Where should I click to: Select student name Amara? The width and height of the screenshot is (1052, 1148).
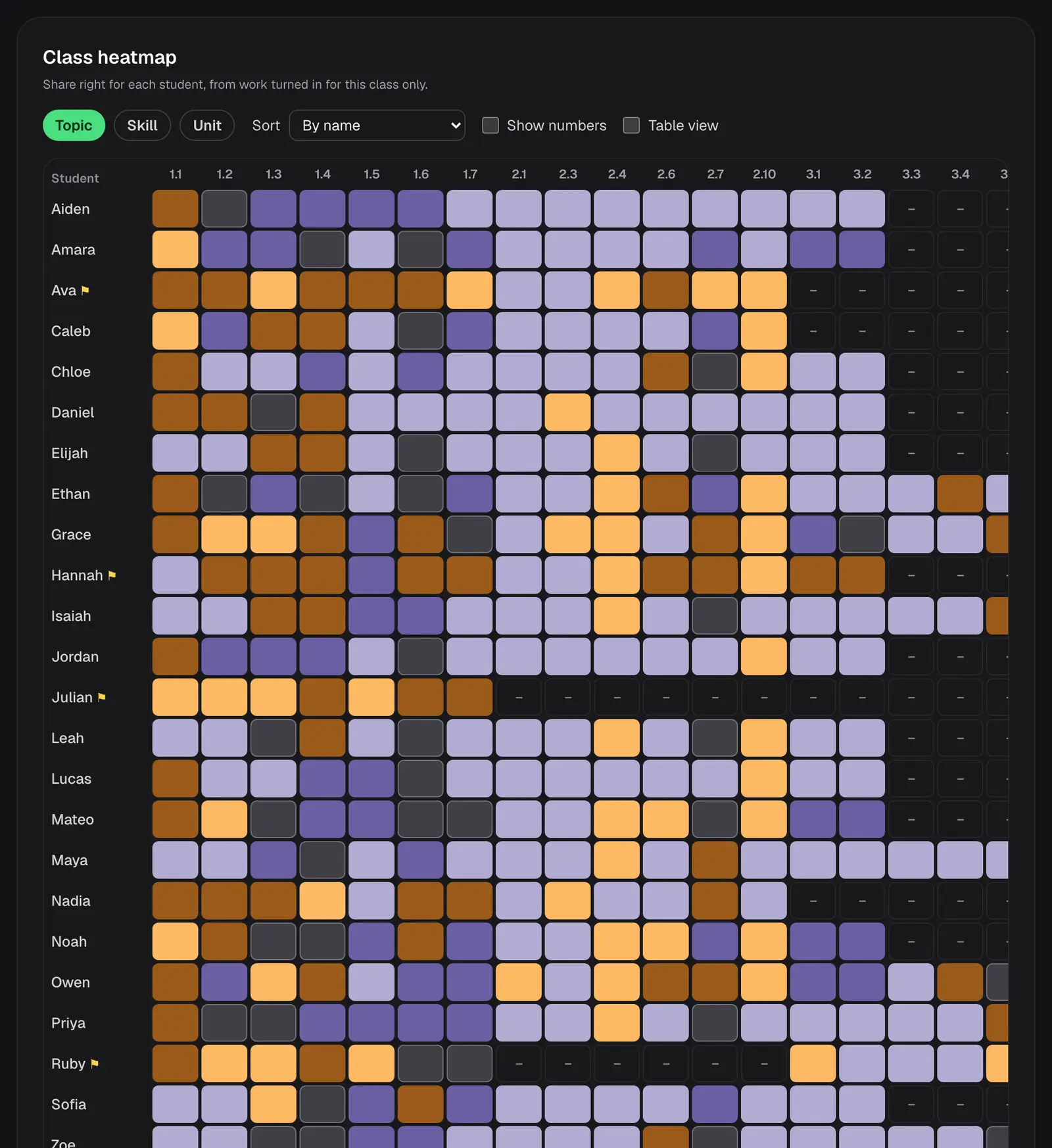(73, 250)
